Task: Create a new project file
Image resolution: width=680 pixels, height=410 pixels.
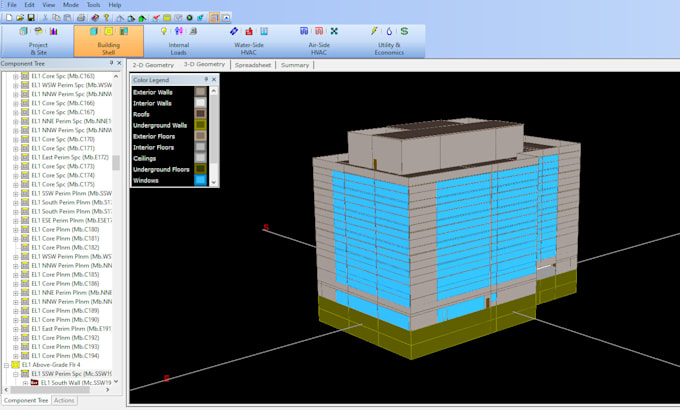Action: (x=9, y=18)
